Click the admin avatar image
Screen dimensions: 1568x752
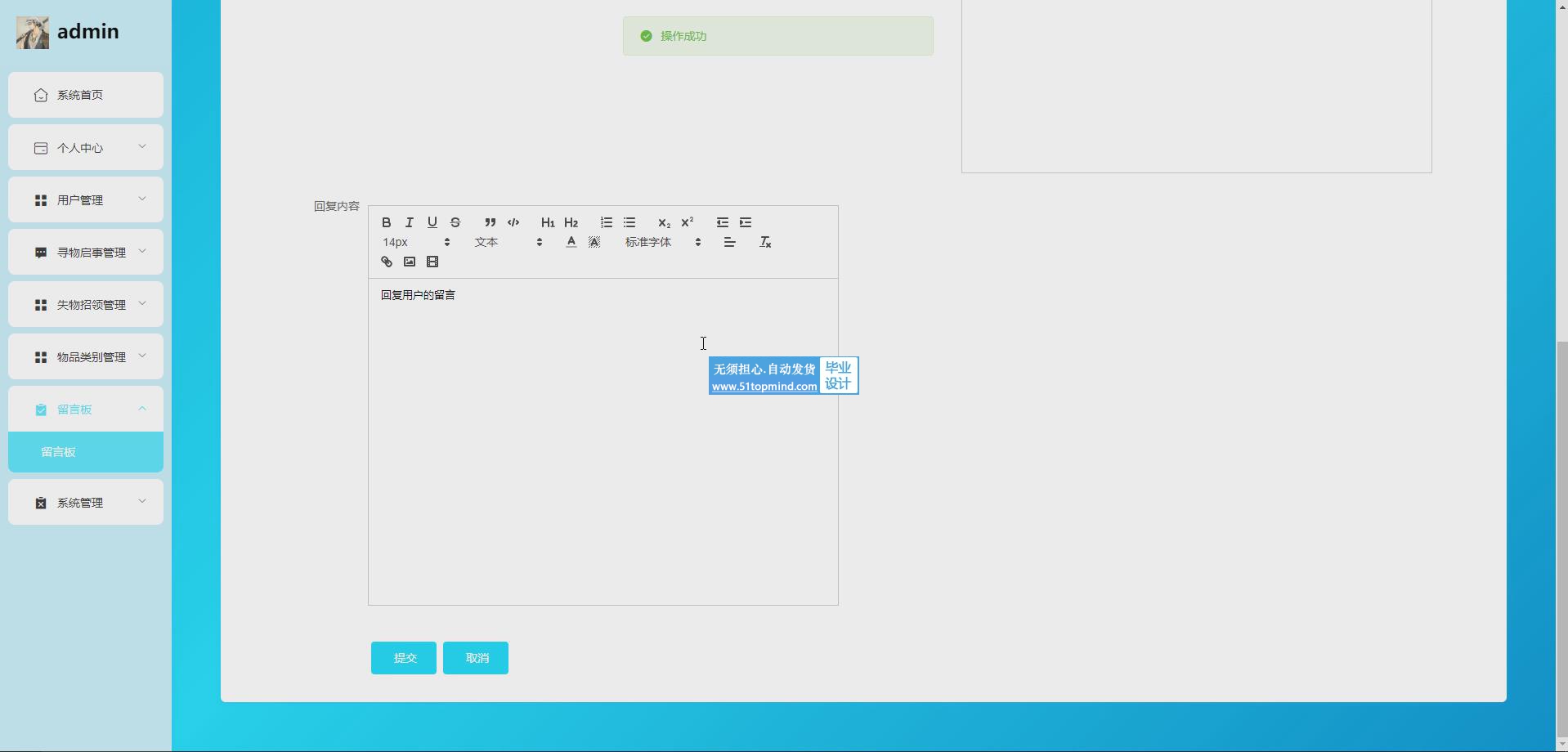click(x=33, y=33)
